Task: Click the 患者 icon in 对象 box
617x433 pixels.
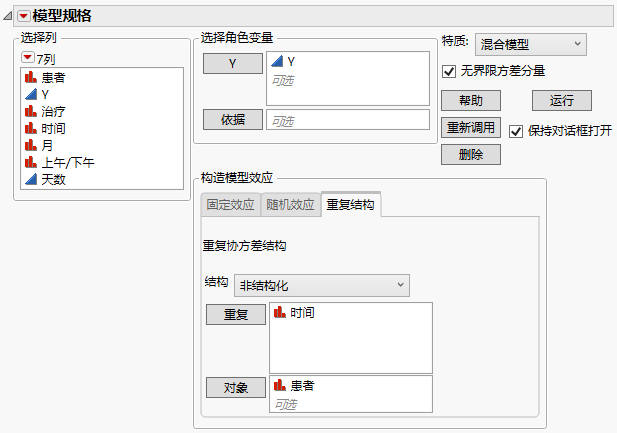Action: point(279,385)
